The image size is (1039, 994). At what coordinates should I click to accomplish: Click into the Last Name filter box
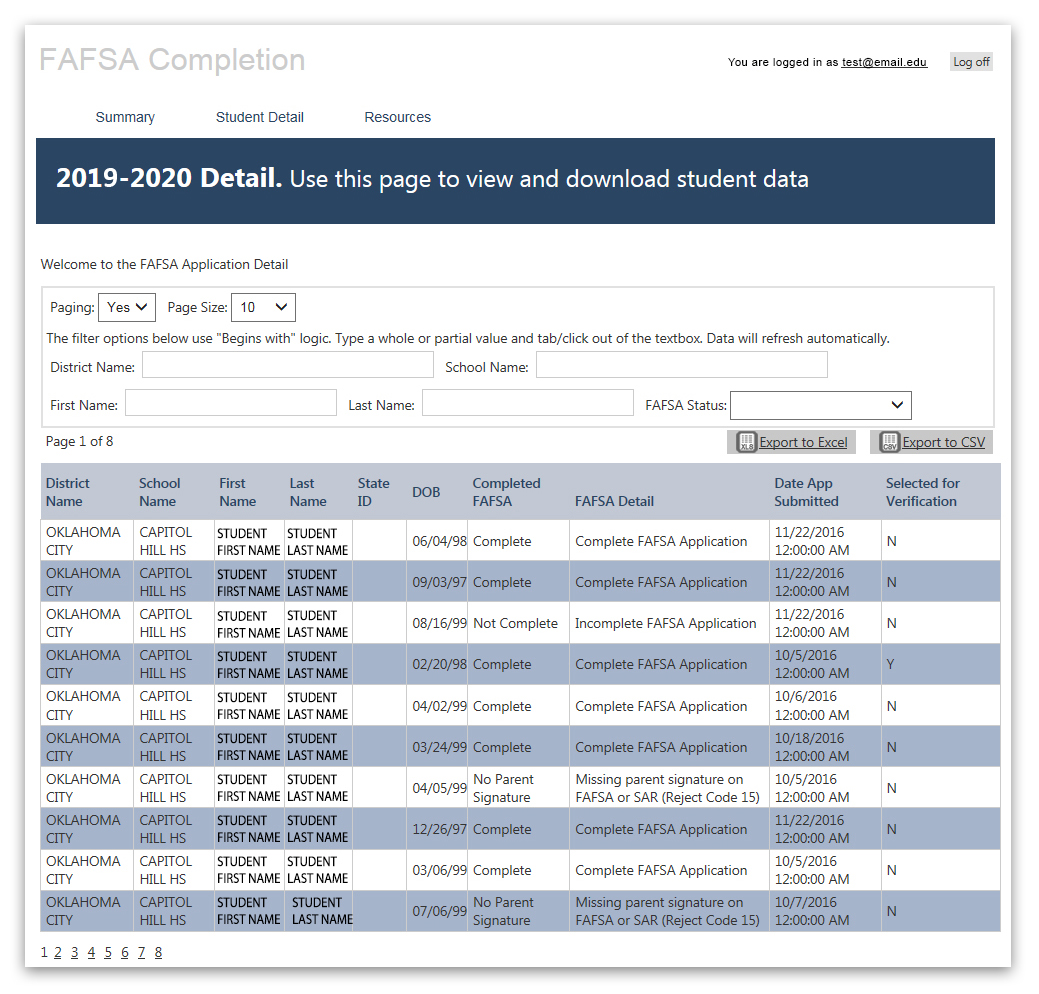pyautogui.click(x=527, y=403)
